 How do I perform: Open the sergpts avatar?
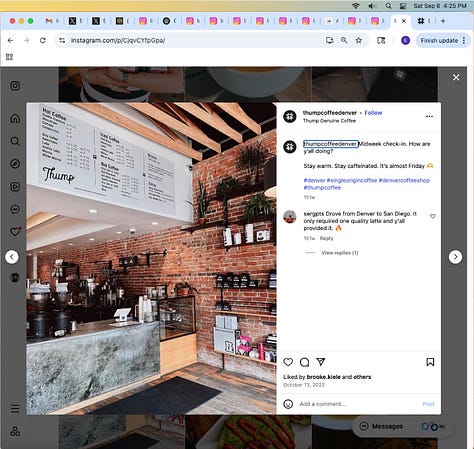click(x=290, y=217)
